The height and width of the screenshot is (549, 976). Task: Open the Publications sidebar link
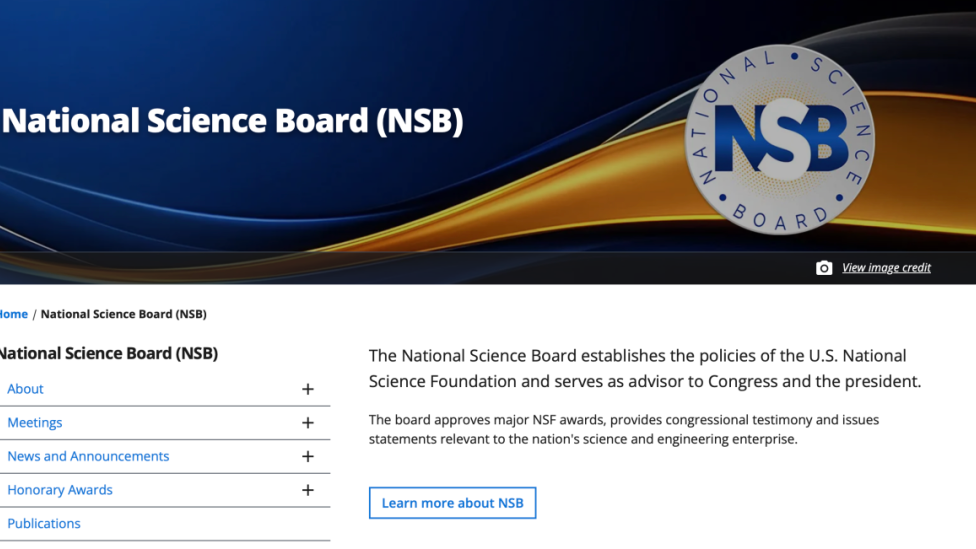(x=44, y=523)
